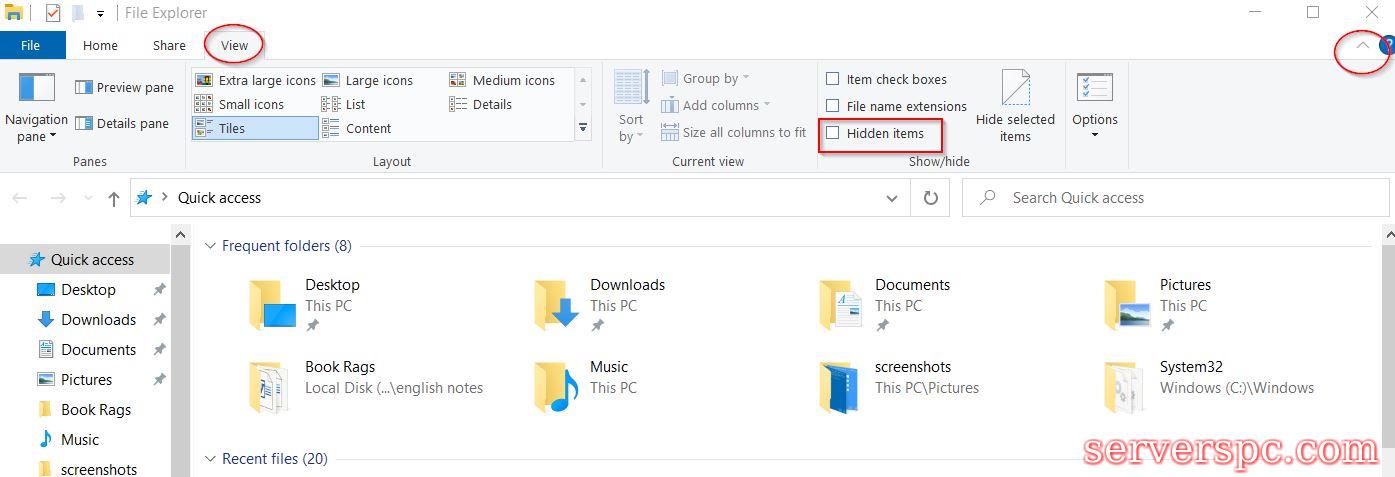
Task: Switch layout to Extra large icons
Action: pyautogui.click(x=255, y=80)
